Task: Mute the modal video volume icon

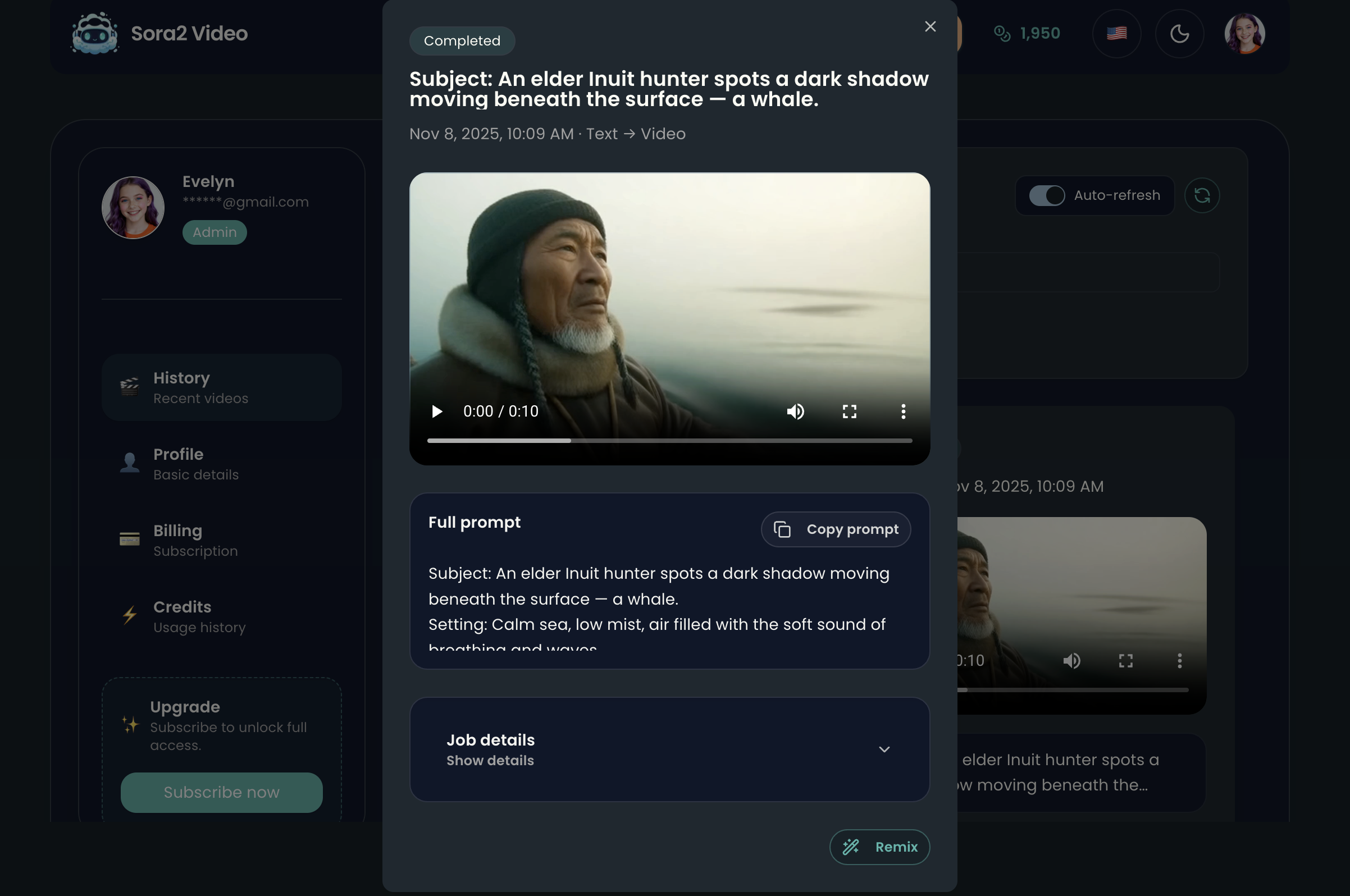Action: tap(796, 412)
